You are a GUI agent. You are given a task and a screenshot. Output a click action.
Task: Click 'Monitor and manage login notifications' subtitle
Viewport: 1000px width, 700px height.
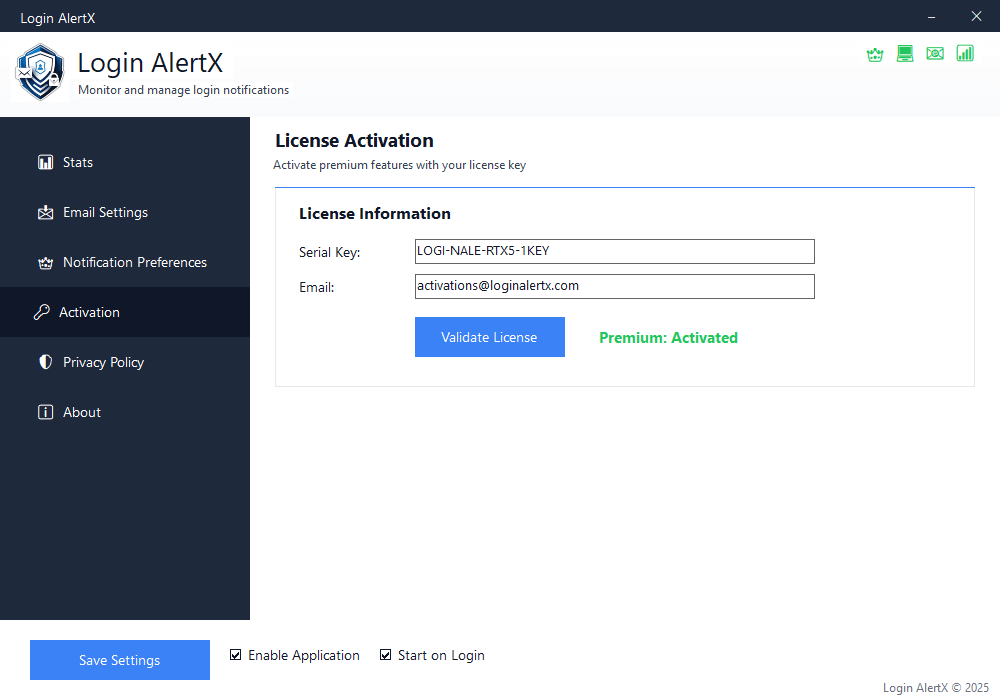point(183,90)
